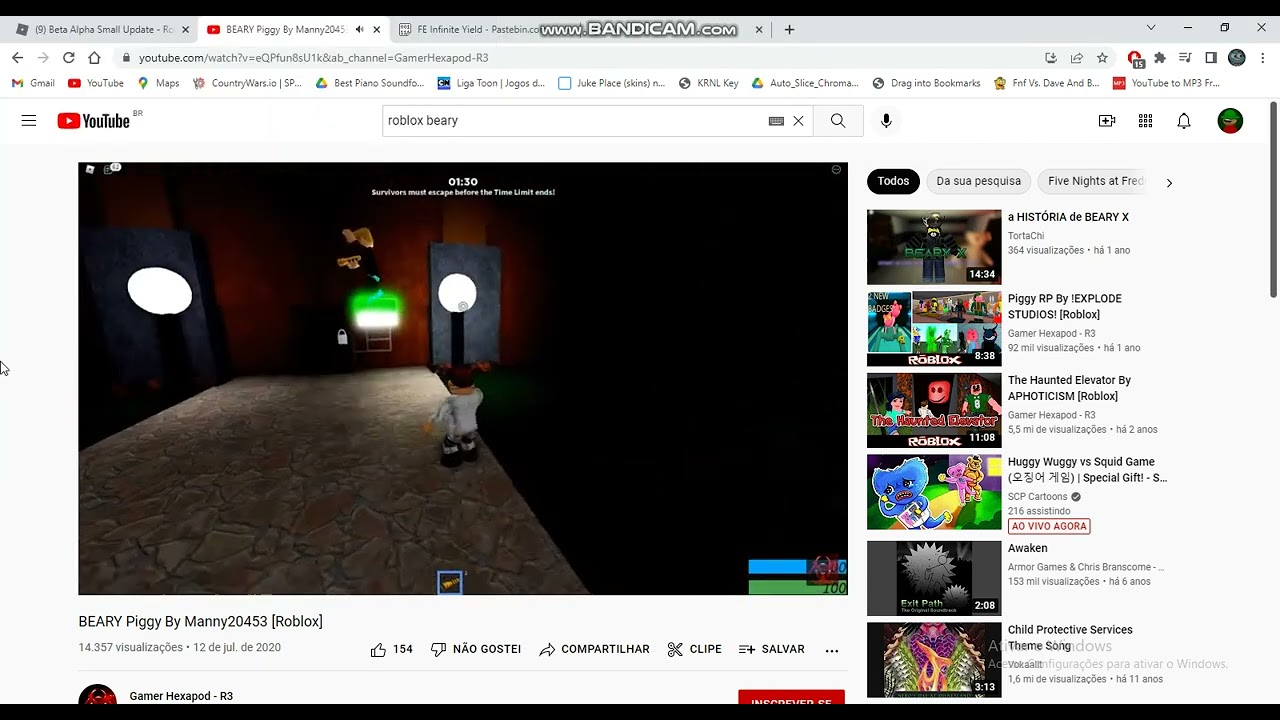1280x720 pixels.
Task: Click AO VIVO AGORA live badge
Action: click(x=1049, y=526)
